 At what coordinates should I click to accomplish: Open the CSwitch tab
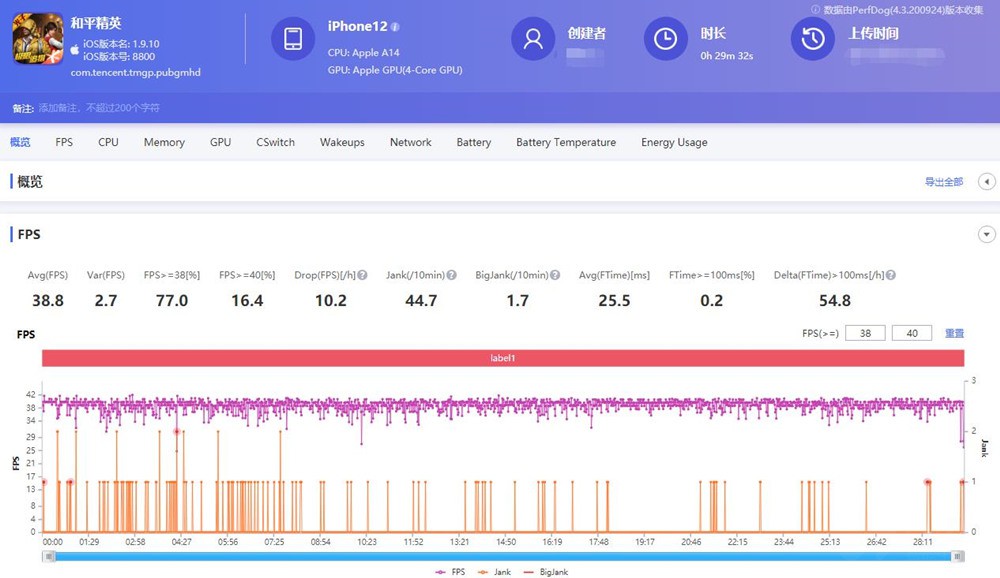coord(276,142)
